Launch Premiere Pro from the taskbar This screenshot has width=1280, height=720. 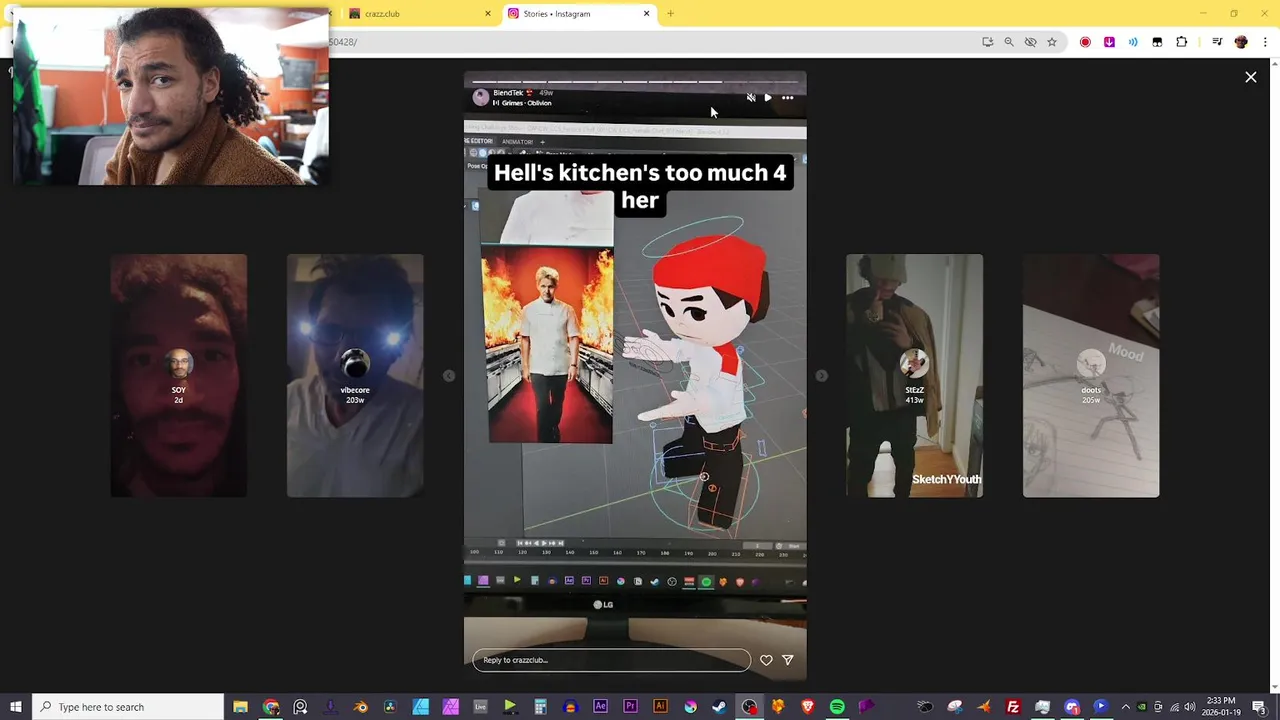pos(630,707)
